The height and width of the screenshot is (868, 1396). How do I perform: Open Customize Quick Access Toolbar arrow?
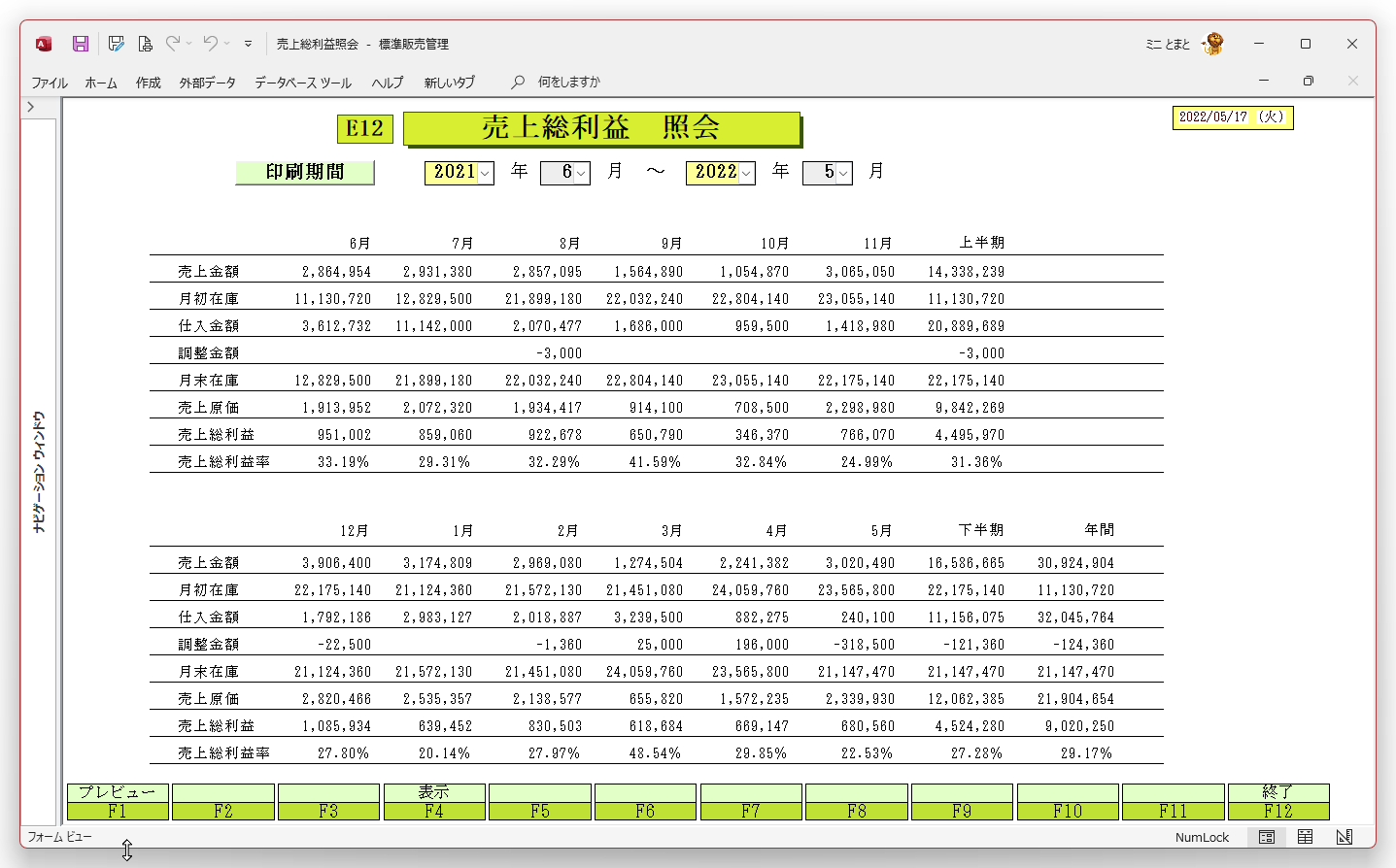(x=248, y=44)
